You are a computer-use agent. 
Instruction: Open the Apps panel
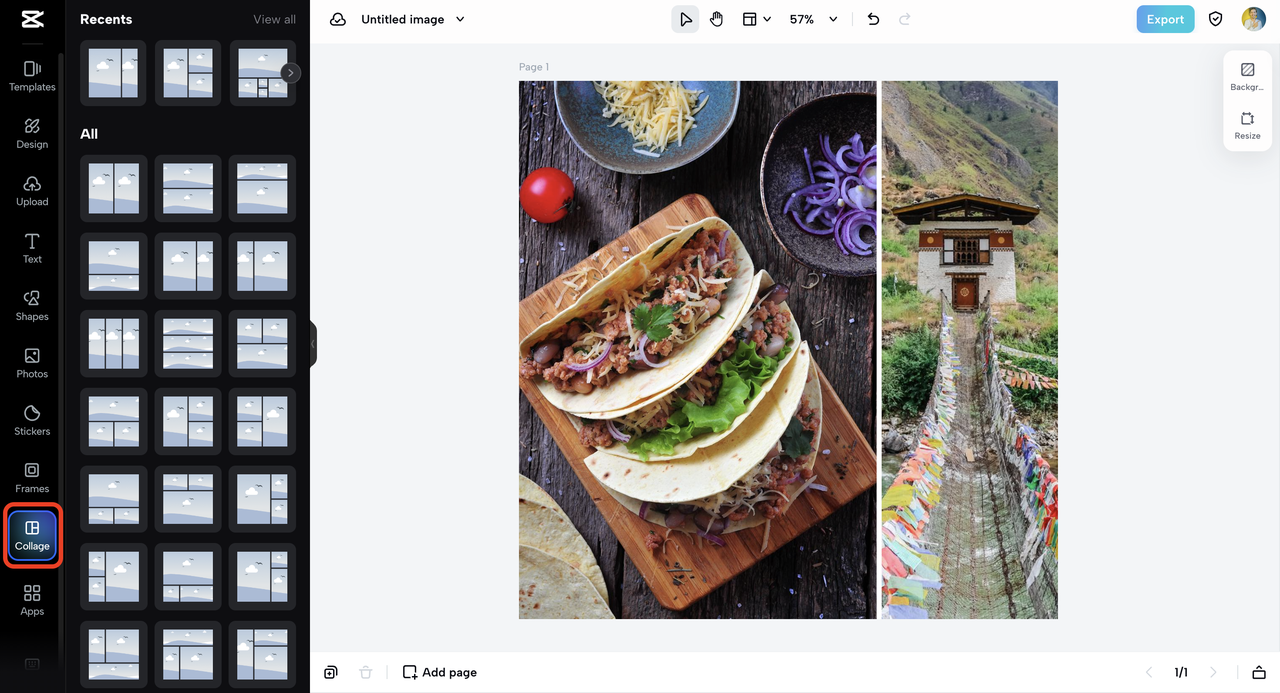click(x=32, y=600)
